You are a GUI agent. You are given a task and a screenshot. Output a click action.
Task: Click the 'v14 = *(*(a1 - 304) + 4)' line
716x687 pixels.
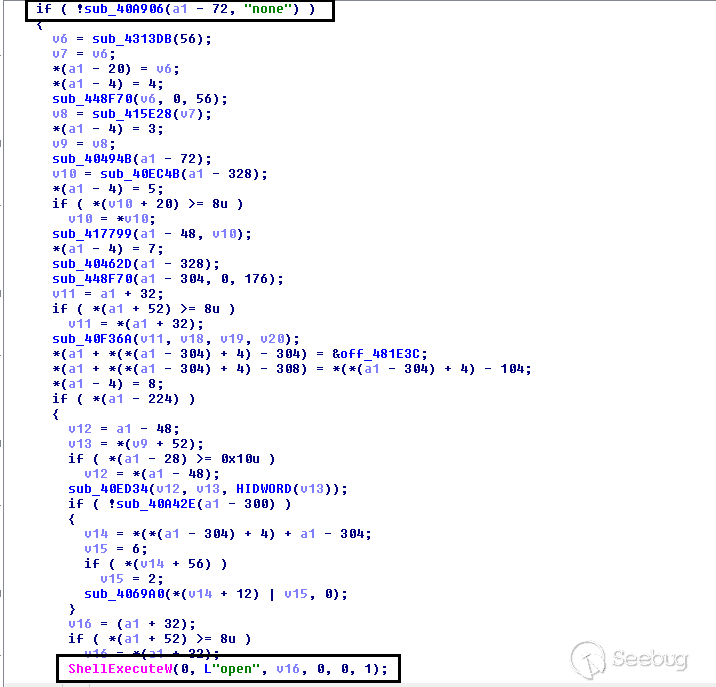(x=227, y=534)
